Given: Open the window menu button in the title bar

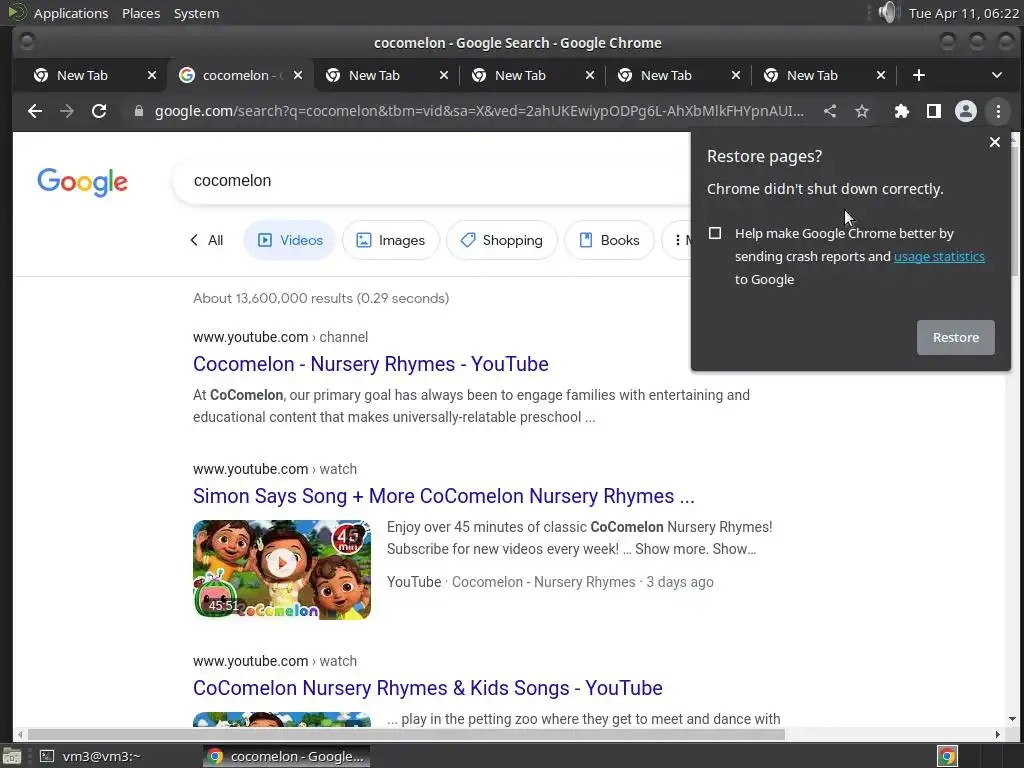Looking at the screenshot, I should (27, 42).
